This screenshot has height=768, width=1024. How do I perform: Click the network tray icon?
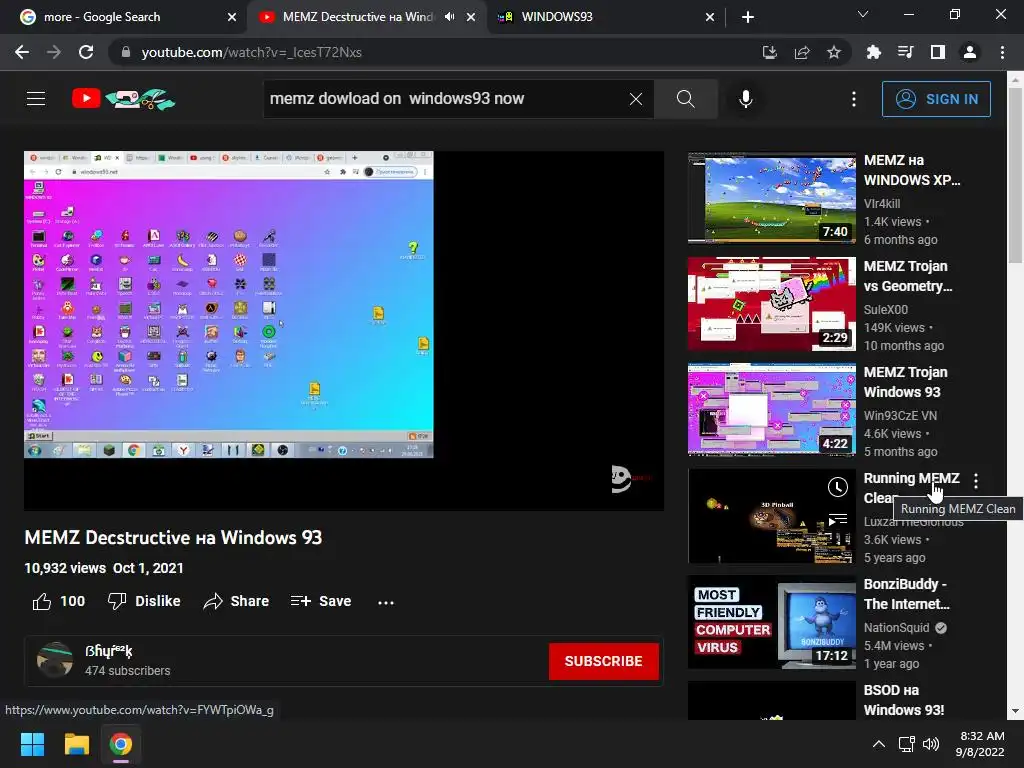pos(906,744)
